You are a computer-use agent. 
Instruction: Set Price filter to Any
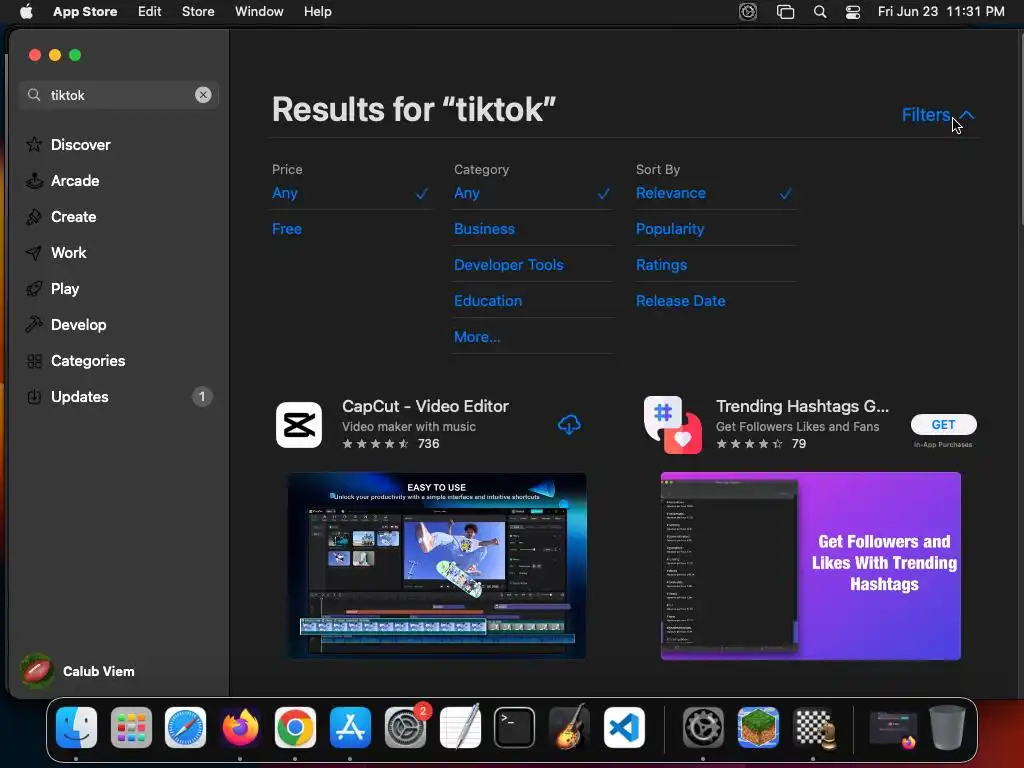tap(350, 193)
